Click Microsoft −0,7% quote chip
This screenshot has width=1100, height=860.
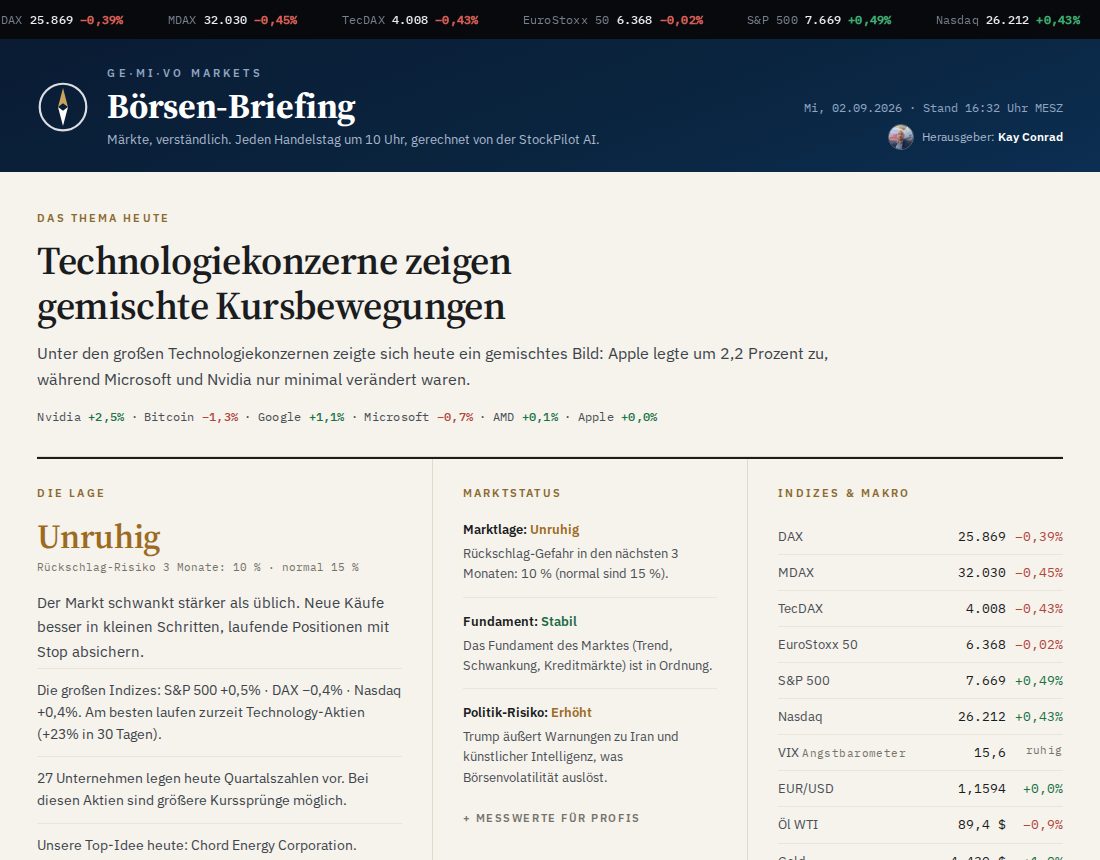(x=418, y=417)
